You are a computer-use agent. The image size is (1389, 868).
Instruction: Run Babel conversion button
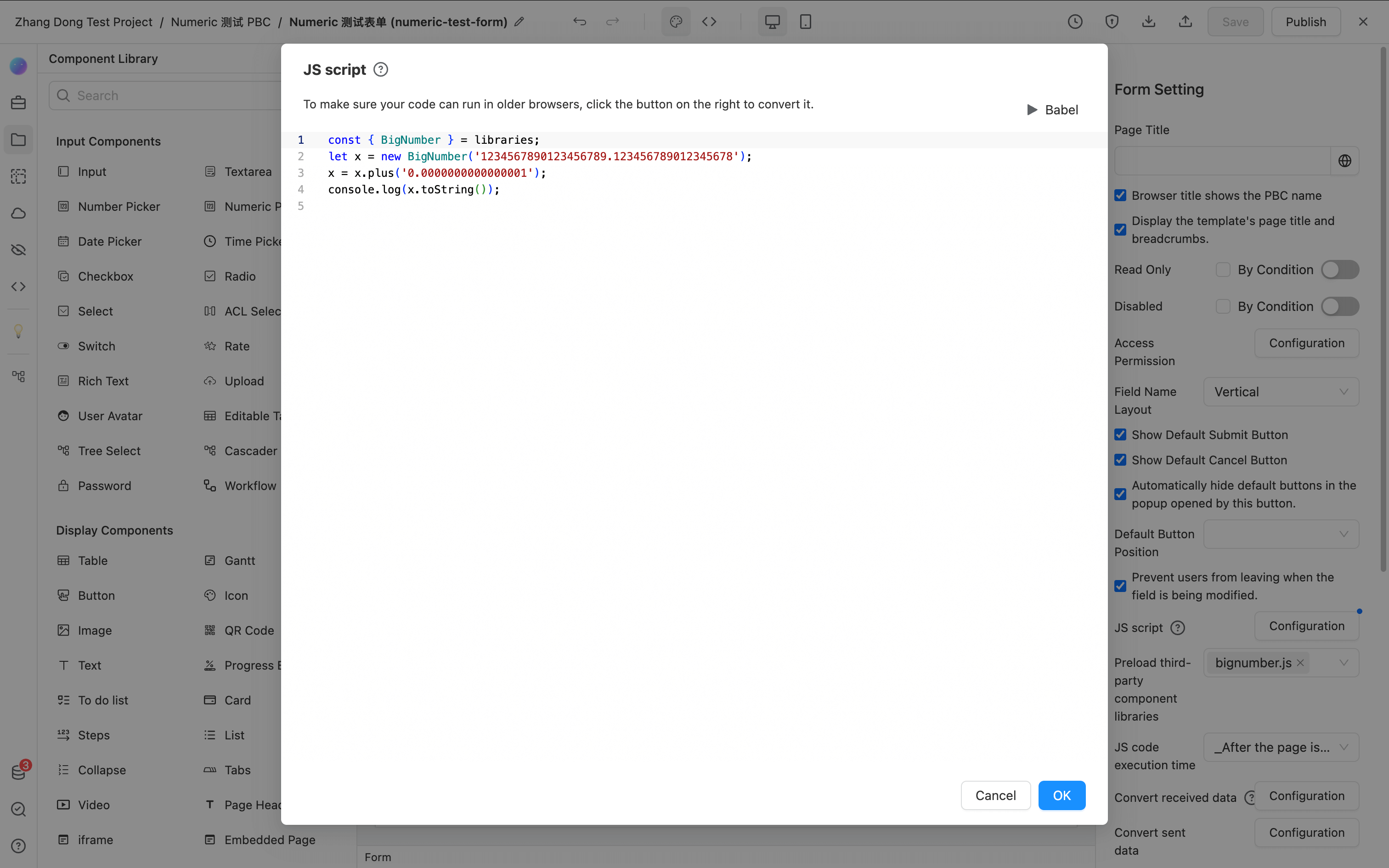coord(1052,110)
